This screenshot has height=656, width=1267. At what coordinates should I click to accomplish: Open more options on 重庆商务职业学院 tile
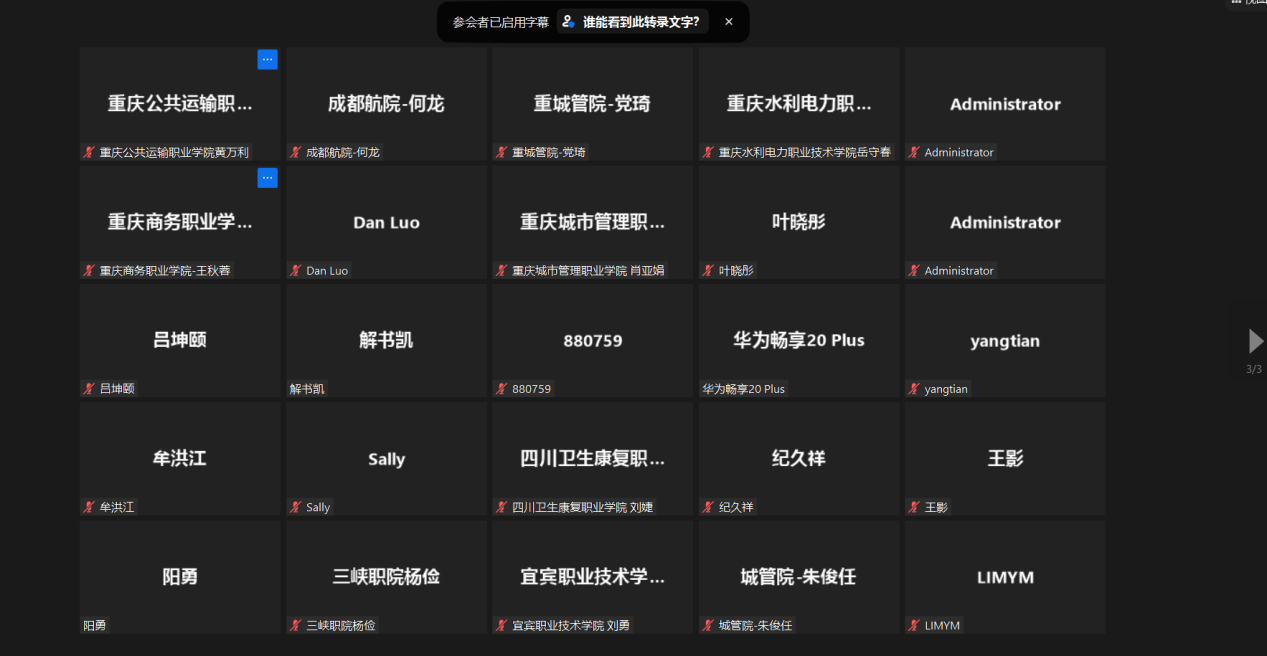pos(267,178)
